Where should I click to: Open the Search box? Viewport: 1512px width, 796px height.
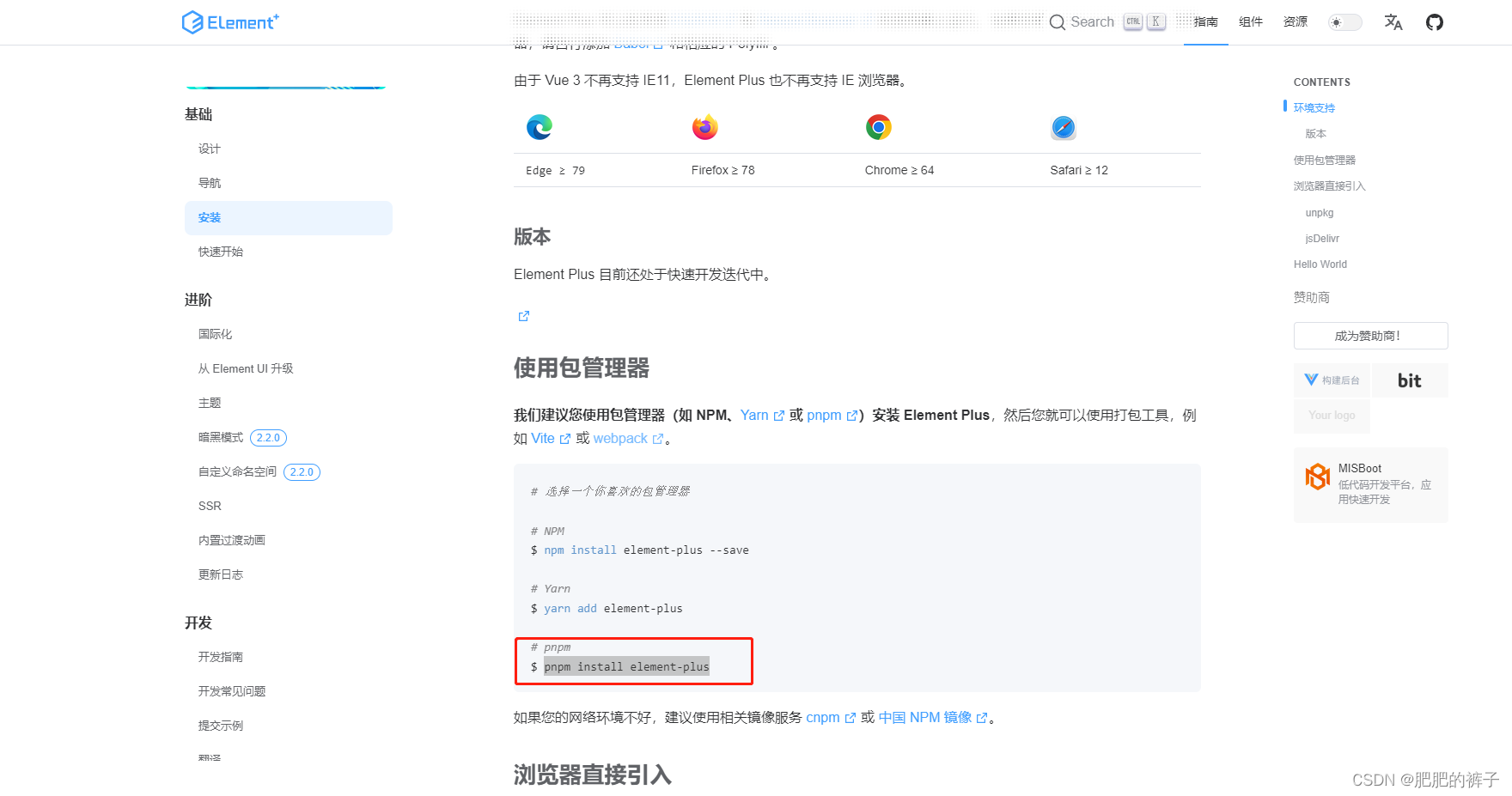[1107, 22]
